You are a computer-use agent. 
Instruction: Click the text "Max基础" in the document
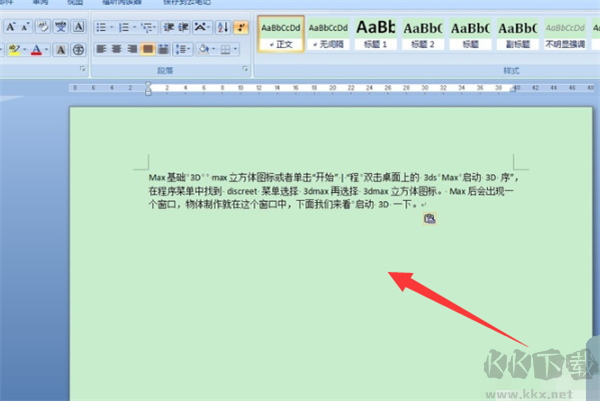tap(167, 177)
